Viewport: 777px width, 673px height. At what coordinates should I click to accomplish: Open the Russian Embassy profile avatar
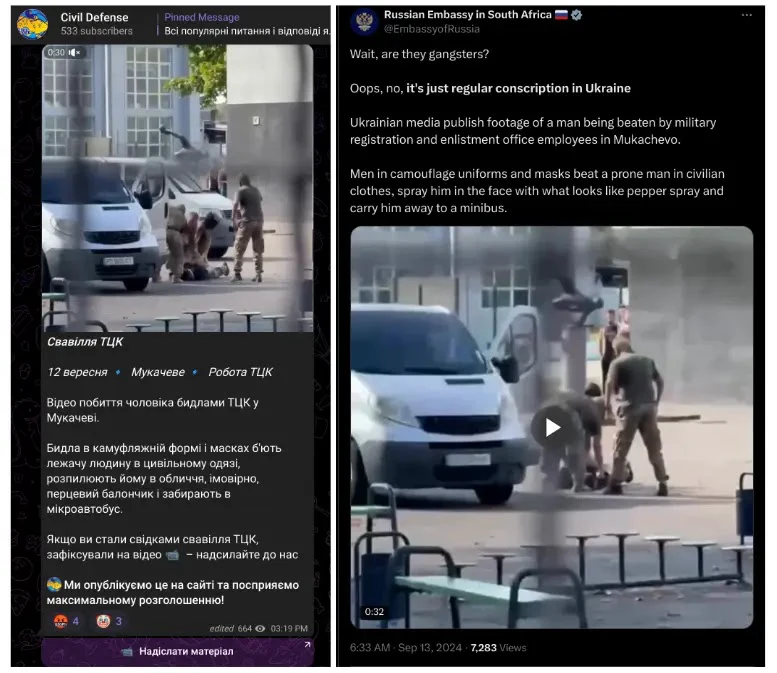click(364, 22)
